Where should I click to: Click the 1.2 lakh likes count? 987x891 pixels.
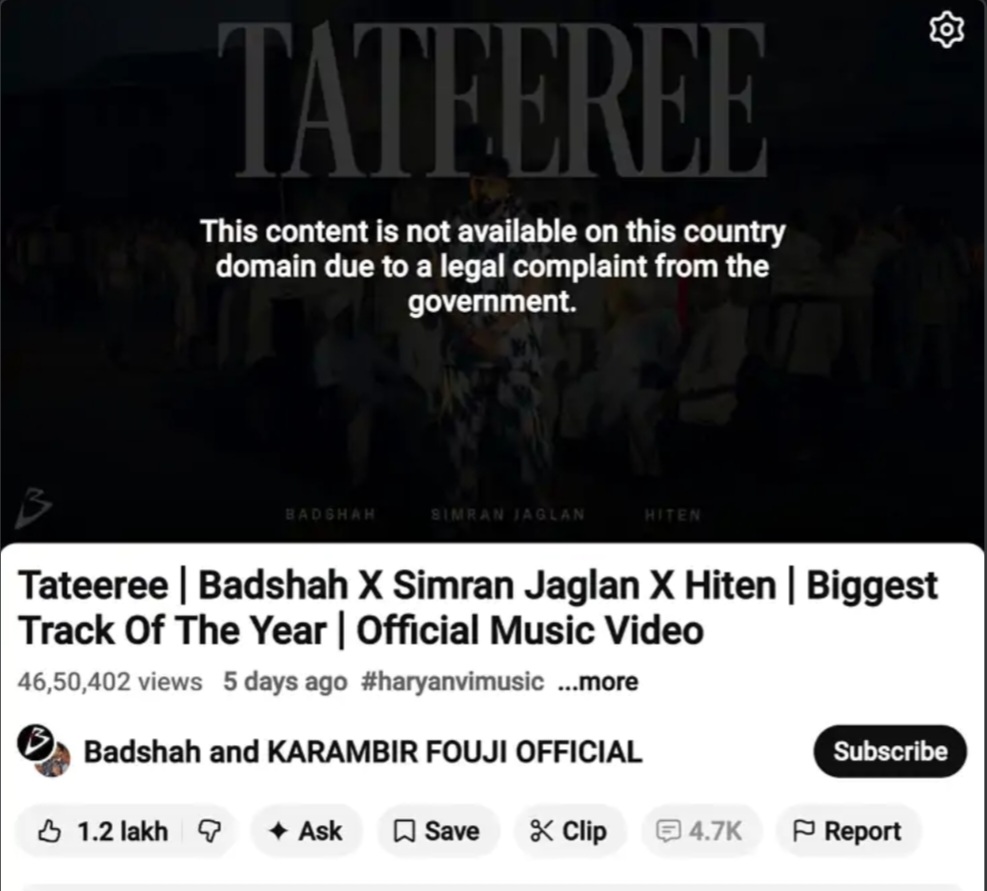(123, 831)
